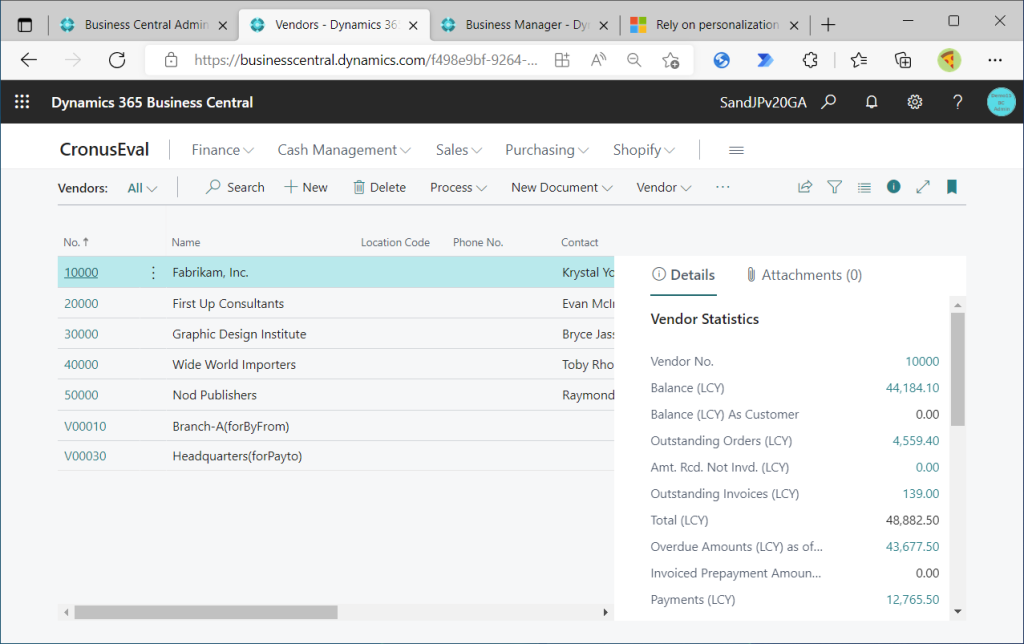Open vendor V00010 card
Viewport: 1024px width, 644px height.
coord(85,427)
